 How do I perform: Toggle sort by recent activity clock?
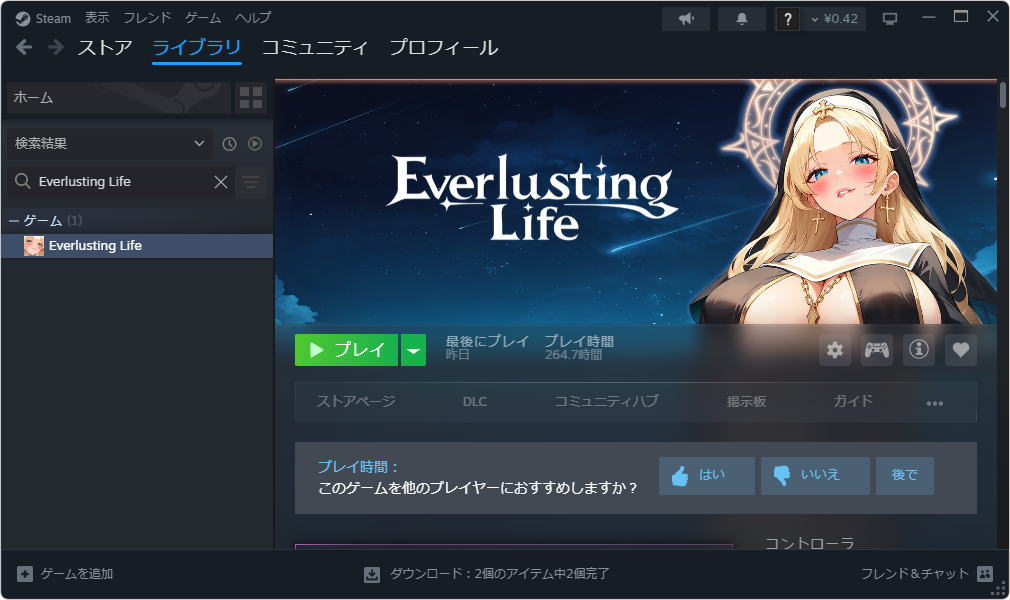coord(229,144)
